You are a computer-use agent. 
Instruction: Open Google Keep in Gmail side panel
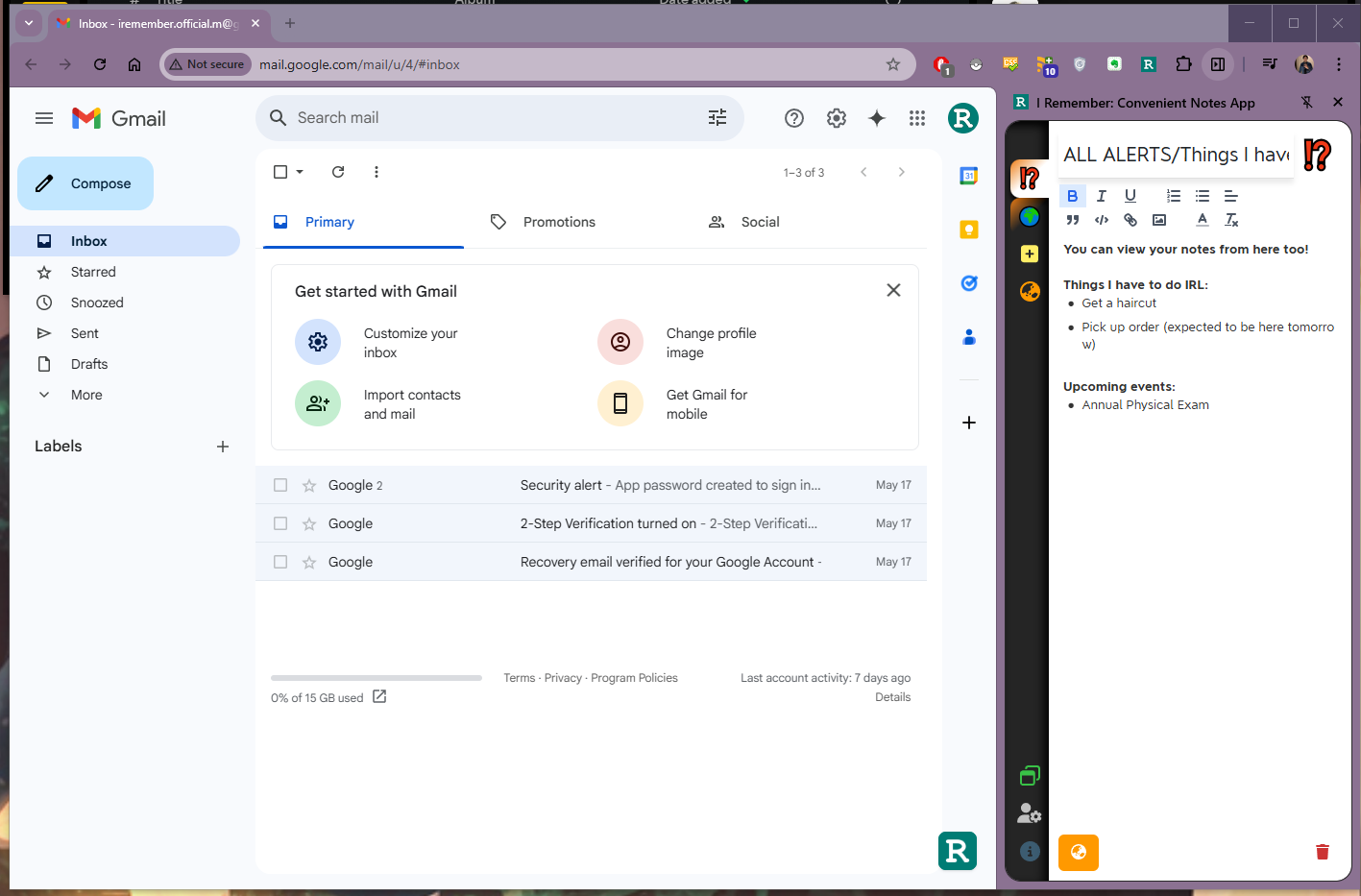point(969,230)
